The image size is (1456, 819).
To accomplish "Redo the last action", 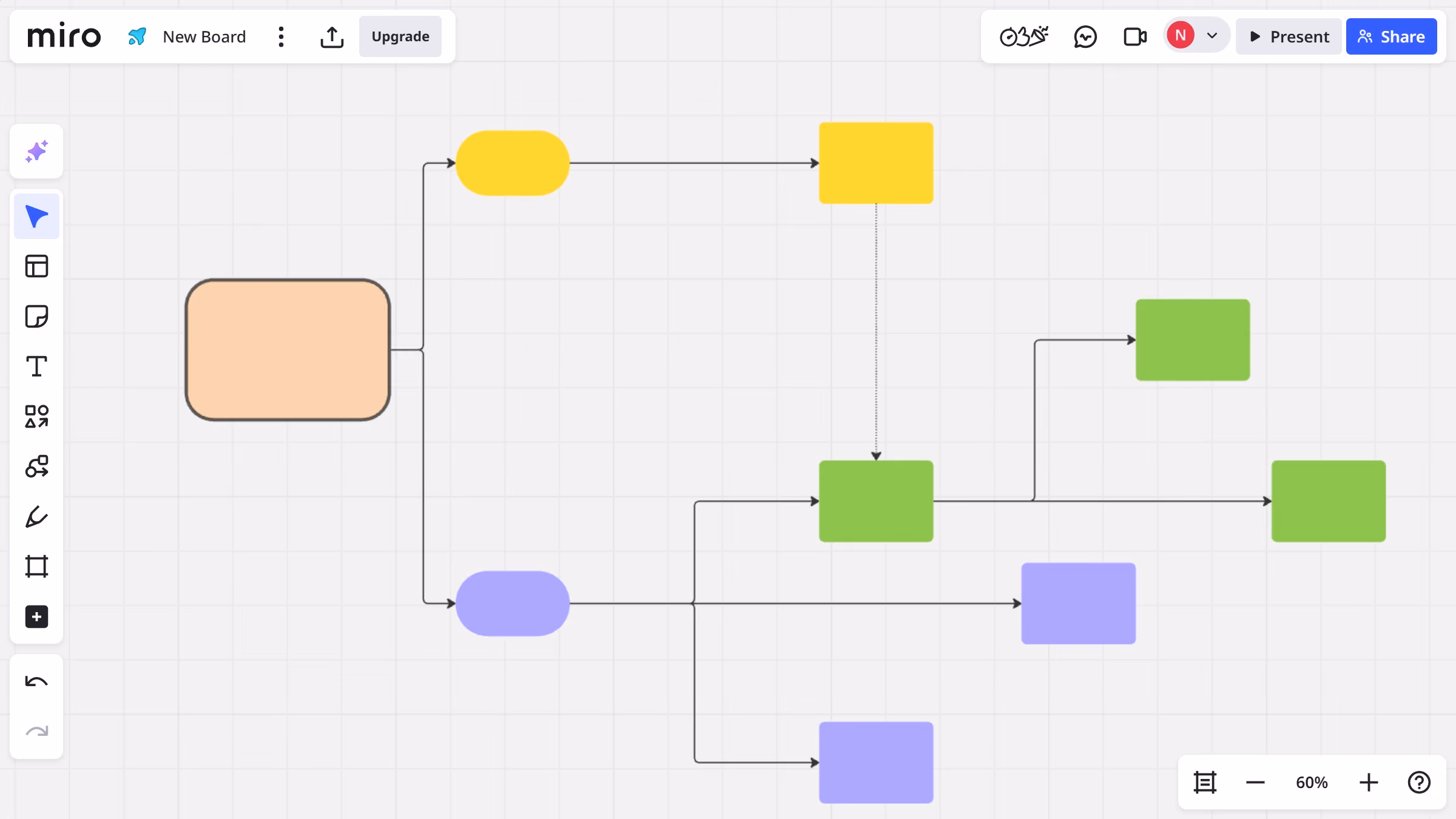I will [x=36, y=732].
